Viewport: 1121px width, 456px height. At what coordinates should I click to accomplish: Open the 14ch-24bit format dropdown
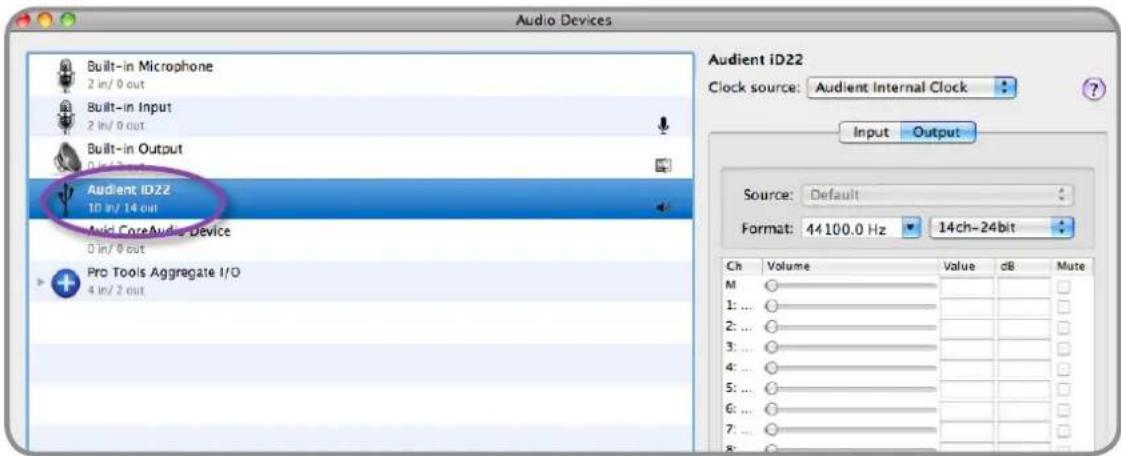tap(1002, 229)
